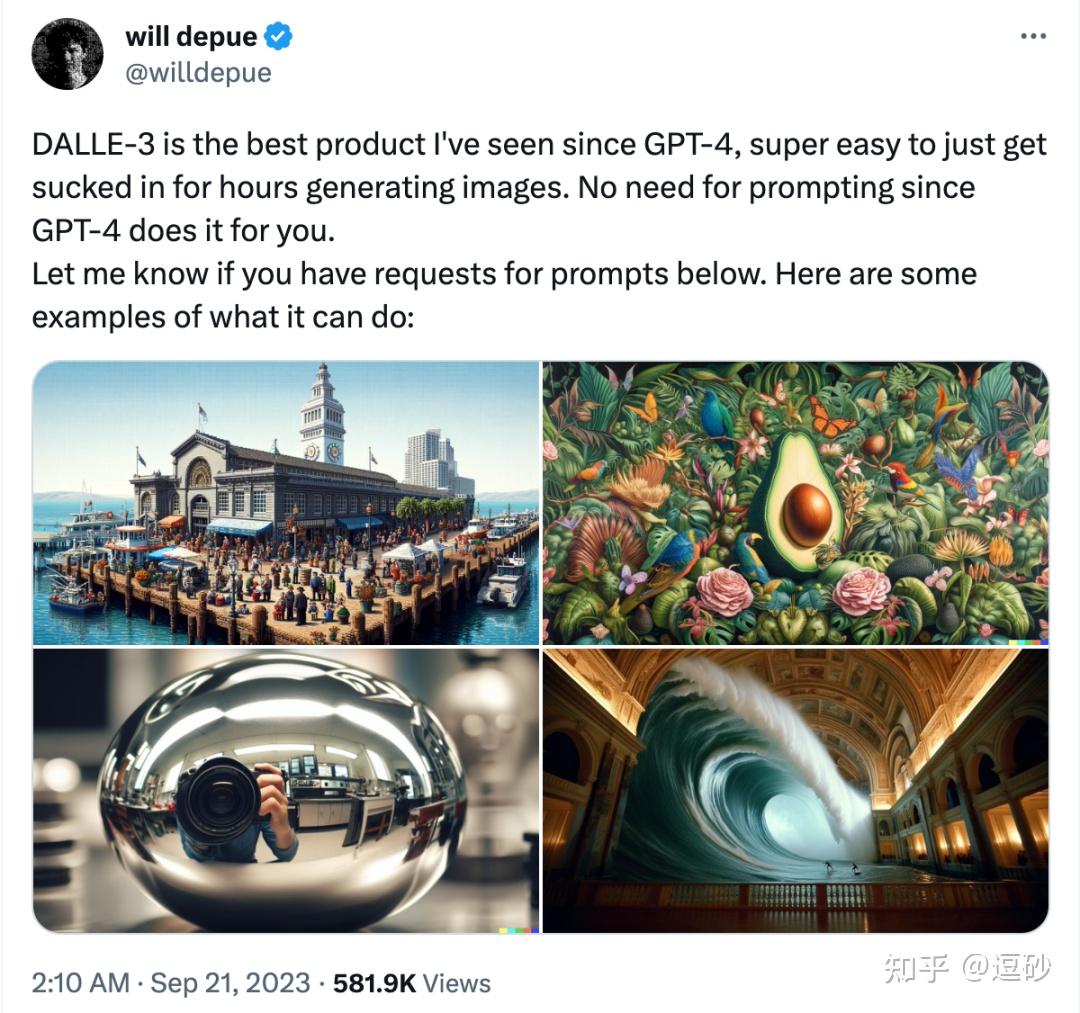Open the Ferry Building pier image
1080x1013 pixels.
tap(286, 503)
